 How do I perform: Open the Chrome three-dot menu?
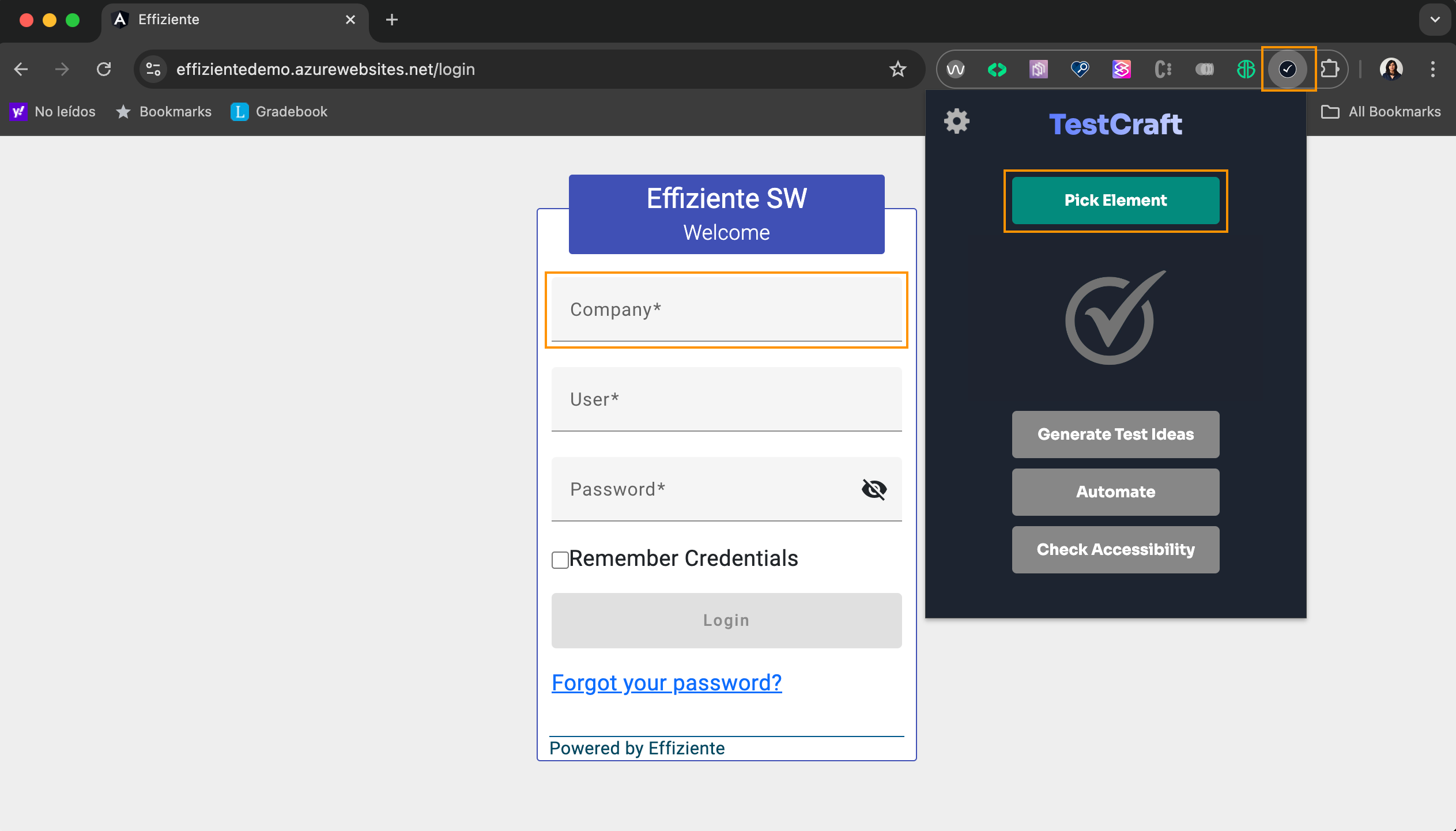point(1432,69)
